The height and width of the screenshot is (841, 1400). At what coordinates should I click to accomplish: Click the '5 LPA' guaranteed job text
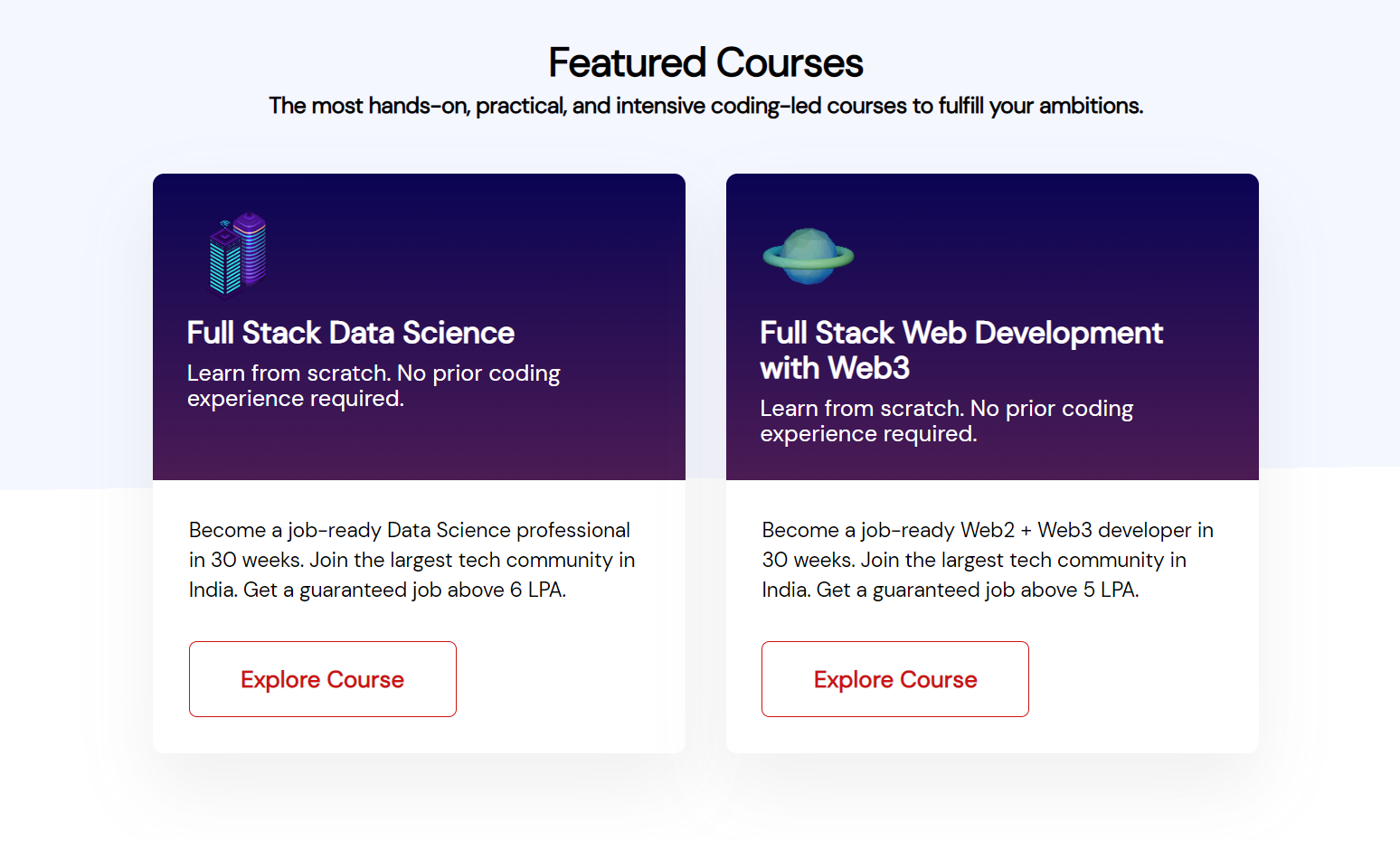1111,591
